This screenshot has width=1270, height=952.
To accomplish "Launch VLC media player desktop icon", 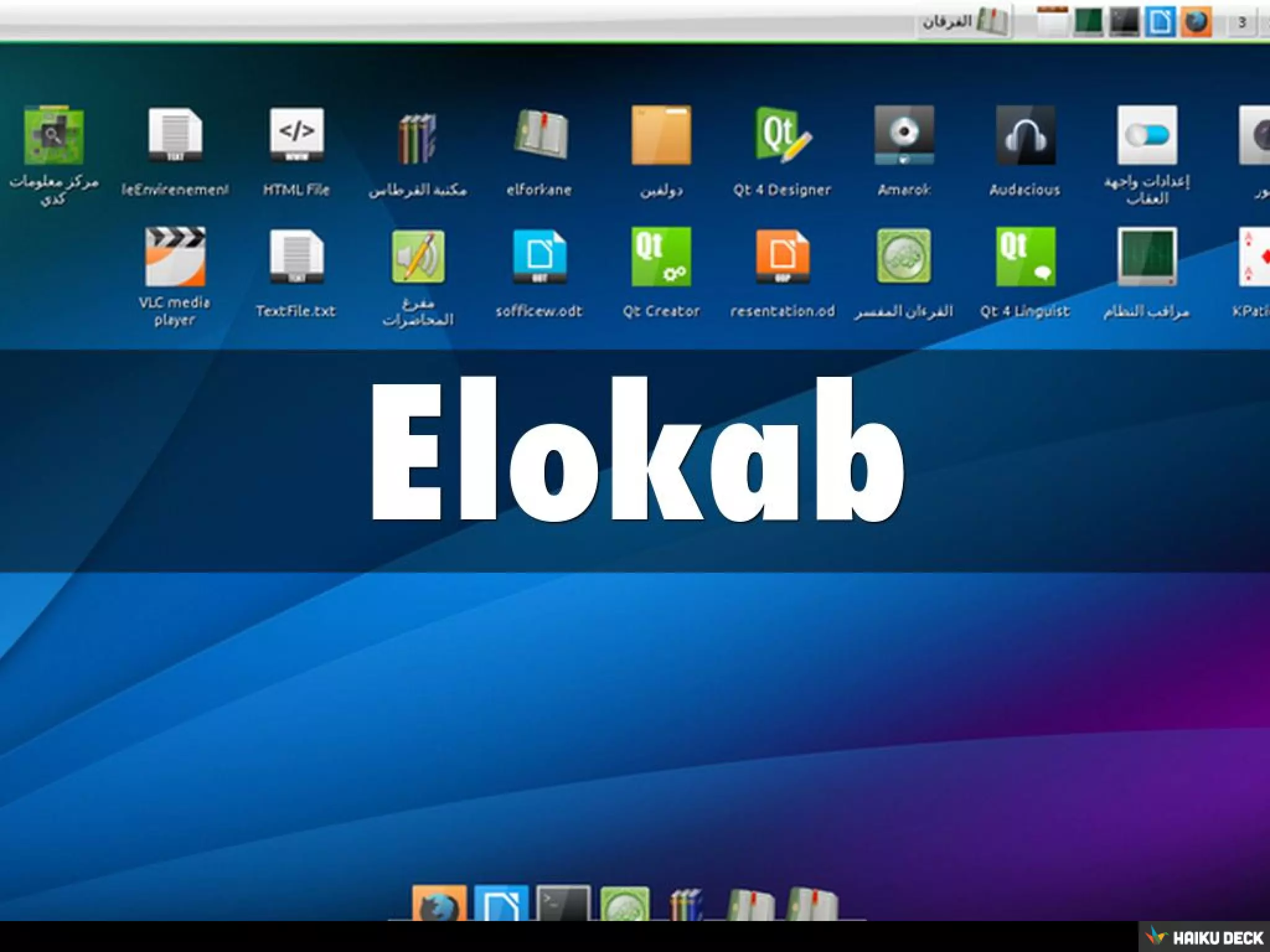I will coord(175,257).
